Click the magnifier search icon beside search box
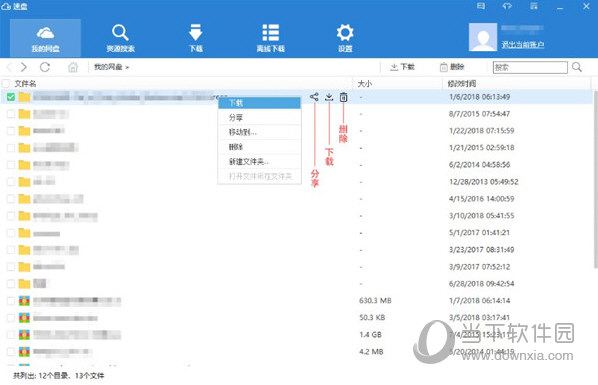This screenshot has height=385, width=598. 577,67
